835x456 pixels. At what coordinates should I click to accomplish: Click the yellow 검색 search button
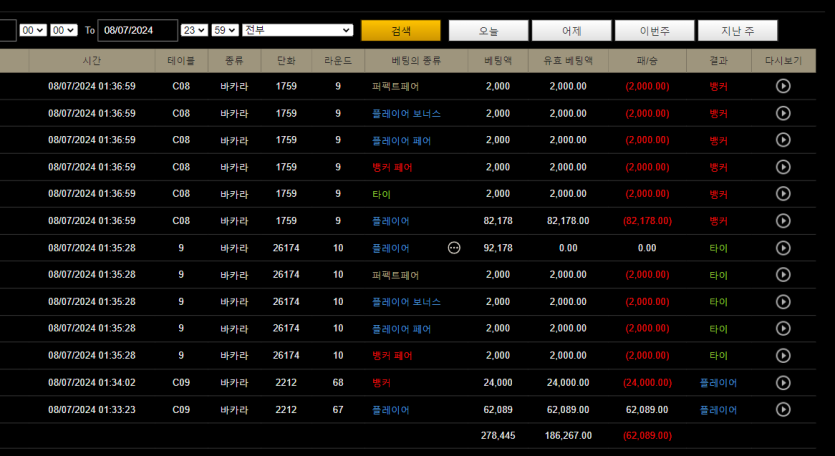click(x=401, y=30)
